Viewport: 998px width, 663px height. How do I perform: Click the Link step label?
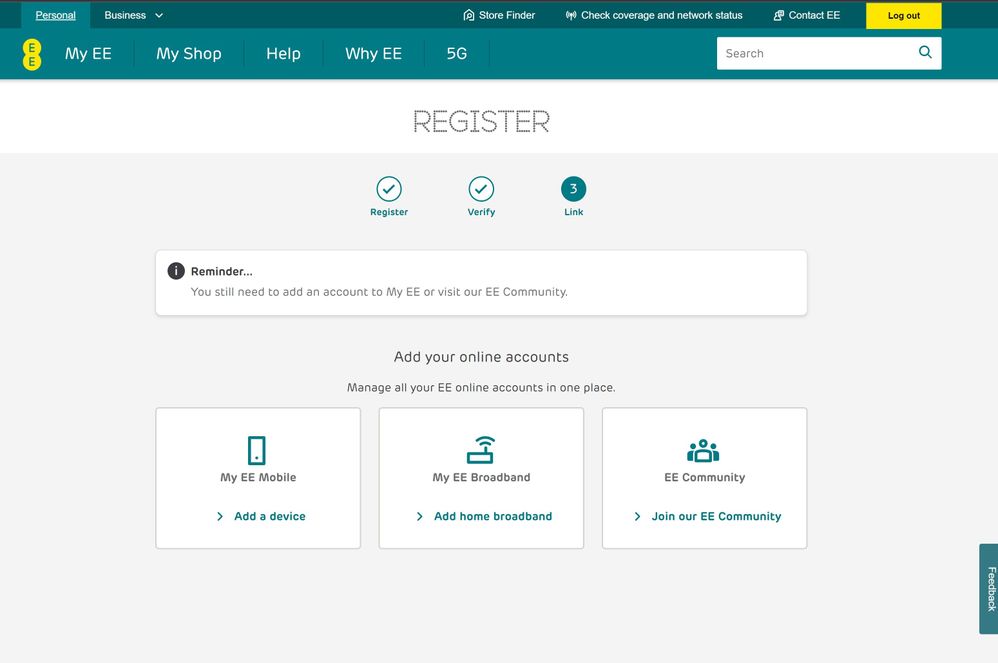pos(573,212)
